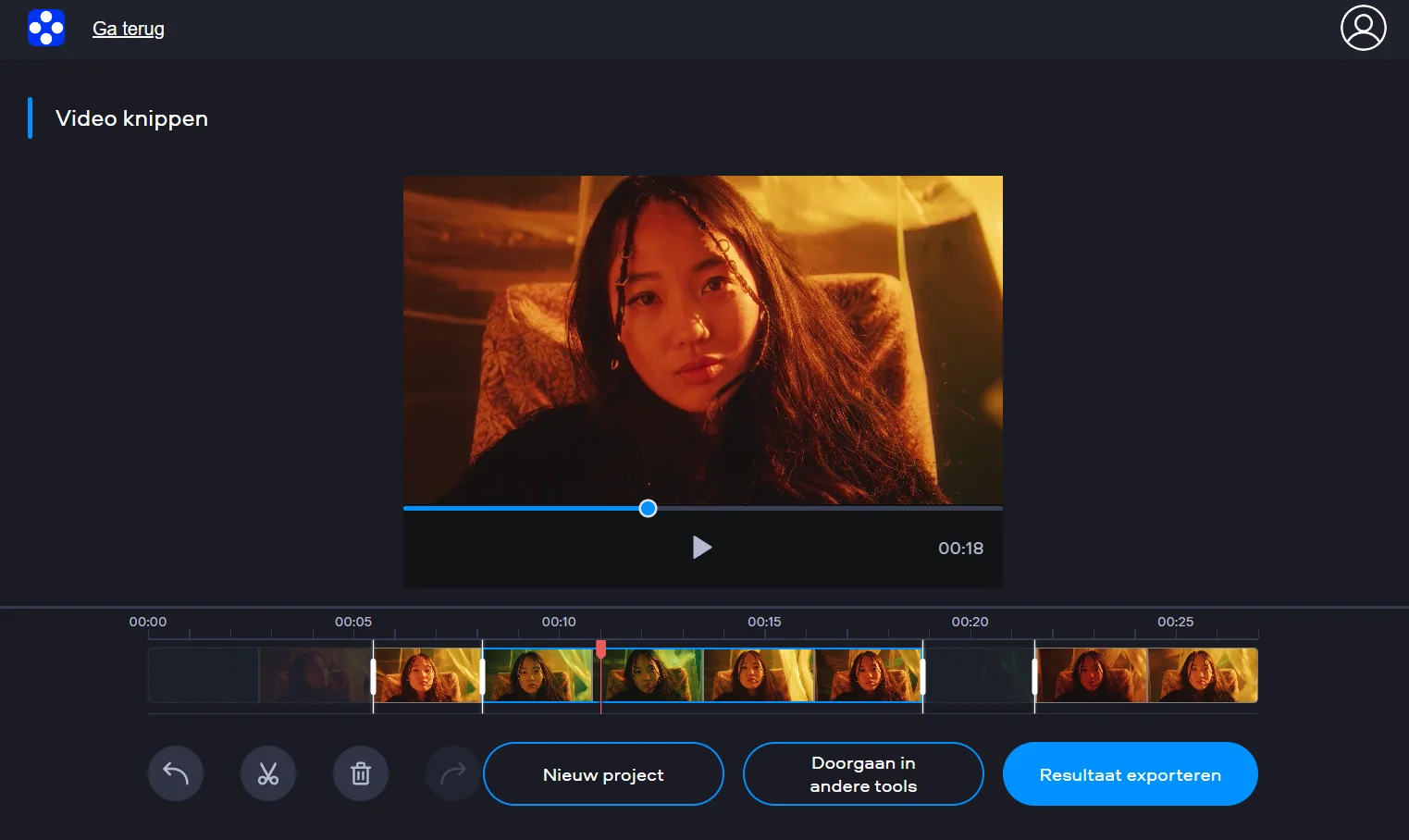
Task: Select the scissors cut tool
Action: click(x=268, y=773)
